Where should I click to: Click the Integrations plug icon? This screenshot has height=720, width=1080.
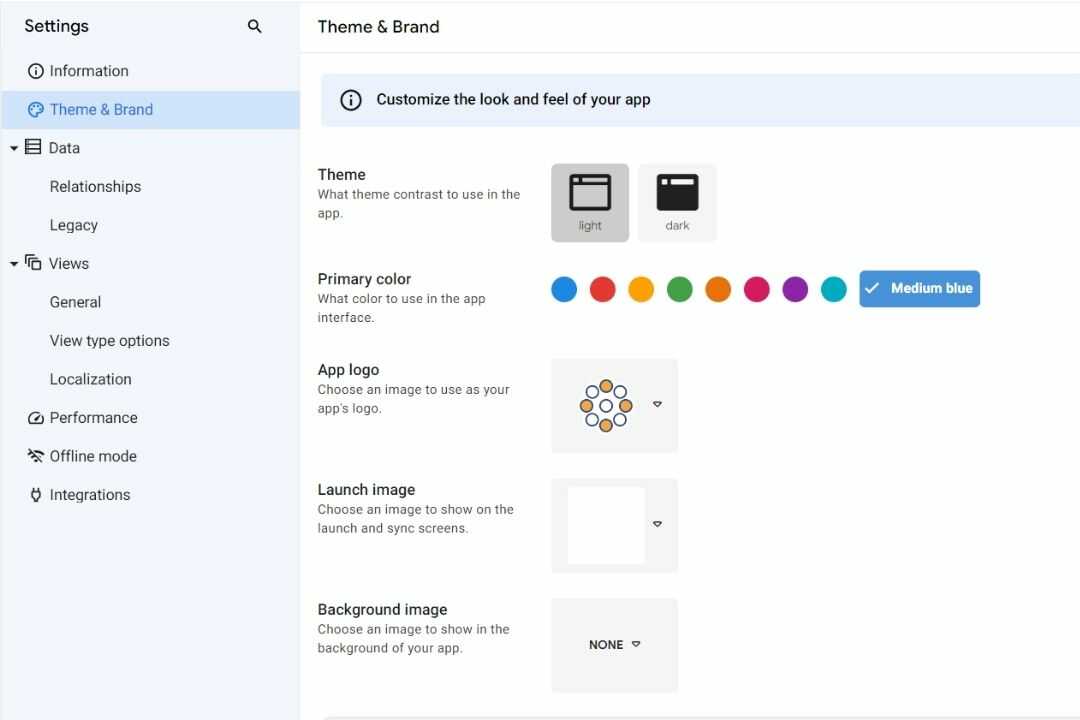tap(36, 495)
